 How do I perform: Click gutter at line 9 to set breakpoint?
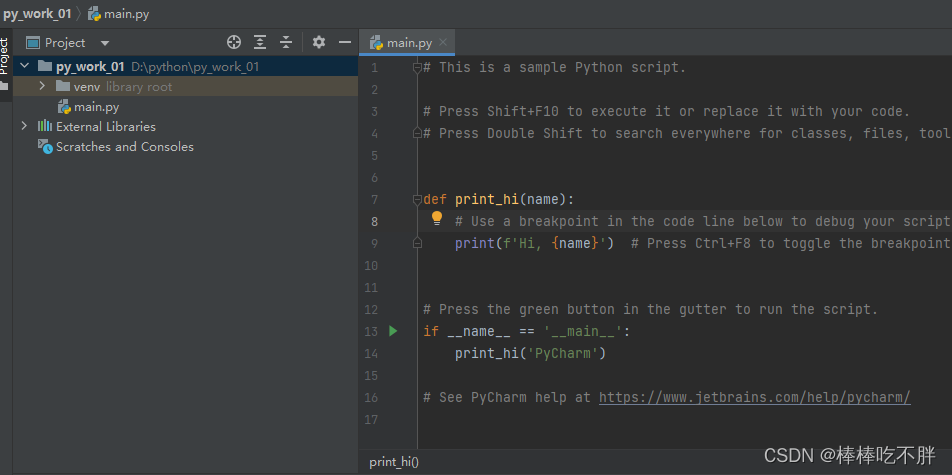(x=393, y=244)
